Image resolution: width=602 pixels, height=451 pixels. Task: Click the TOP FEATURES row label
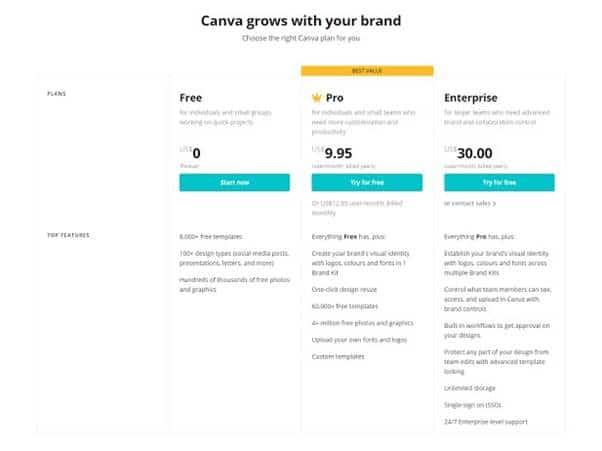pyautogui.click(x=68, y=235)
